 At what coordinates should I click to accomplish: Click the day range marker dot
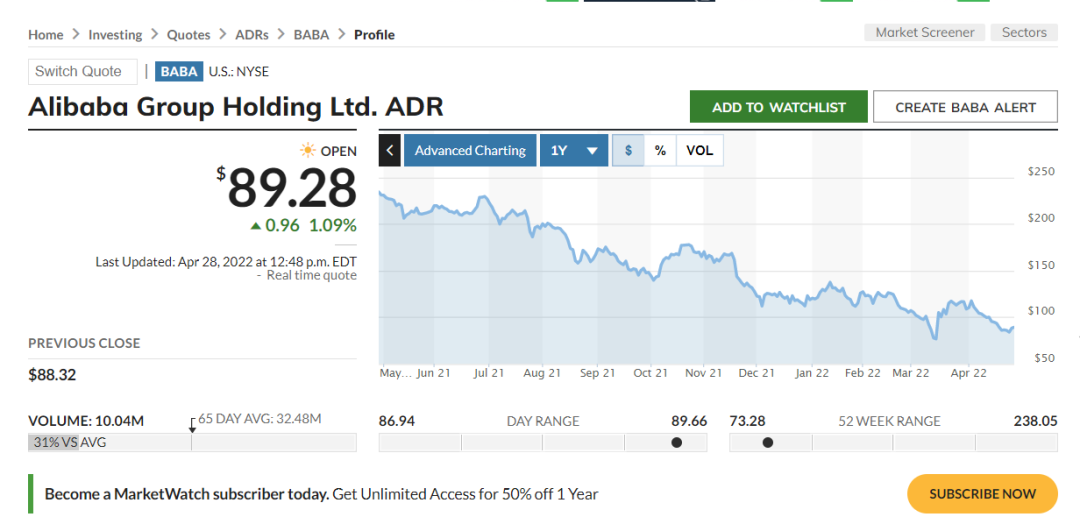pos(676,443)
